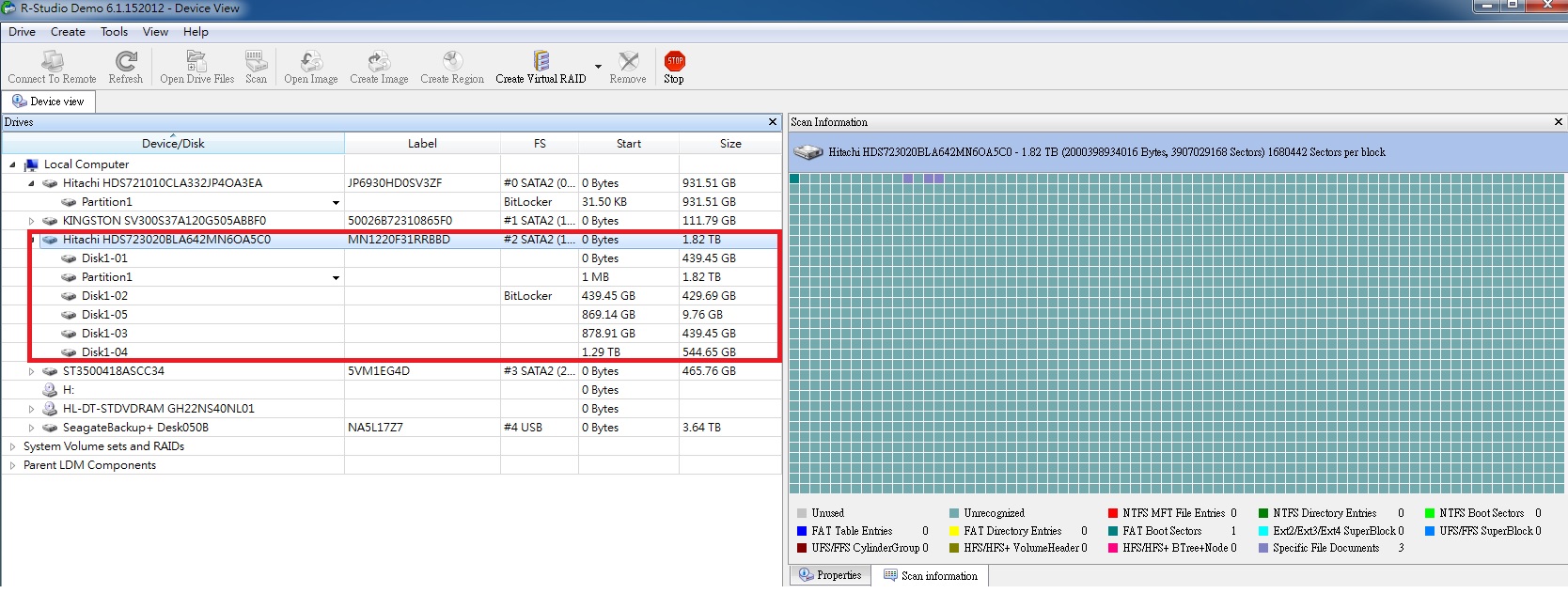
Task: Open the Create menu
Action: click(x=68, y=32)
